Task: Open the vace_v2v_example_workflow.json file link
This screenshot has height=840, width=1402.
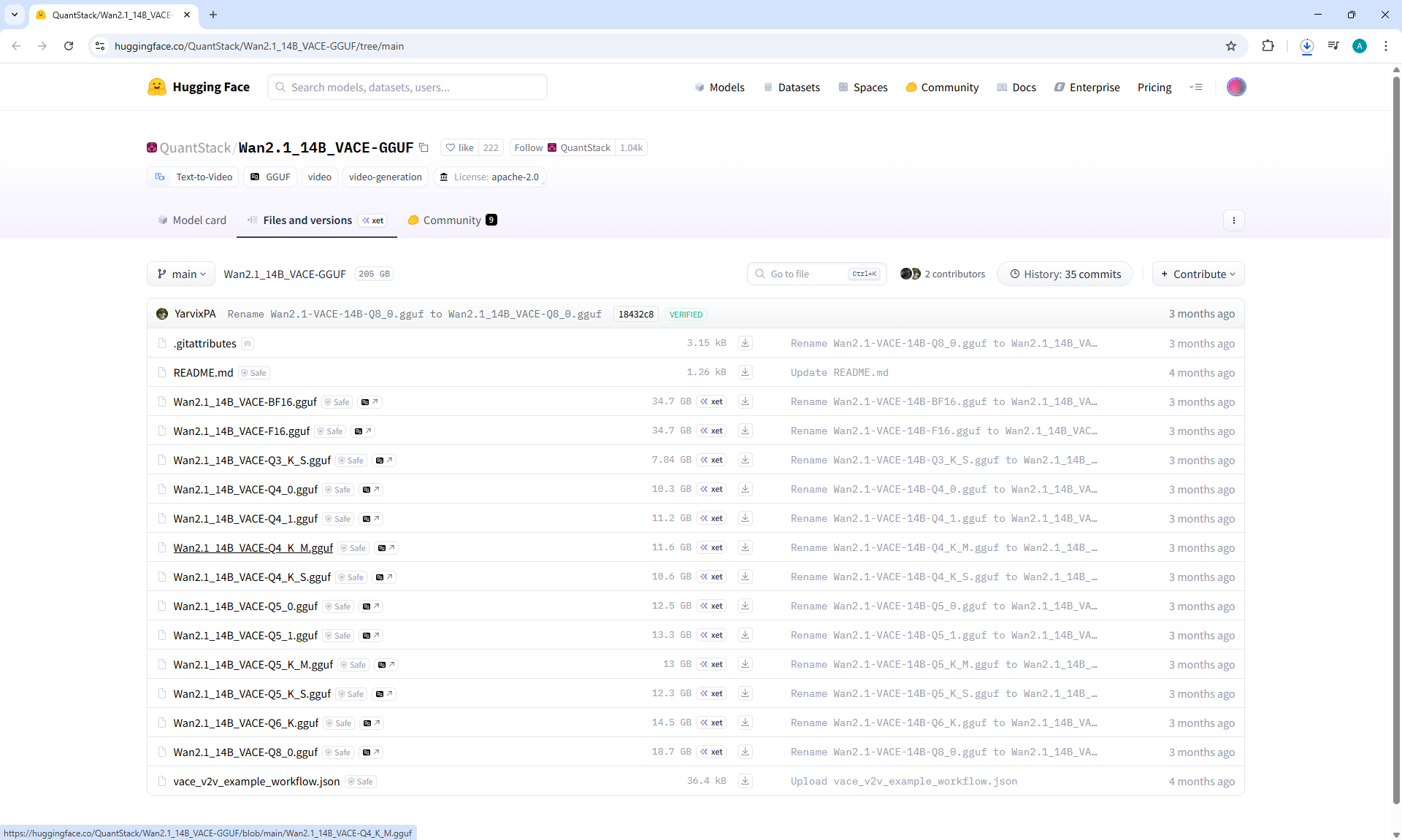Action: (256, 782)
